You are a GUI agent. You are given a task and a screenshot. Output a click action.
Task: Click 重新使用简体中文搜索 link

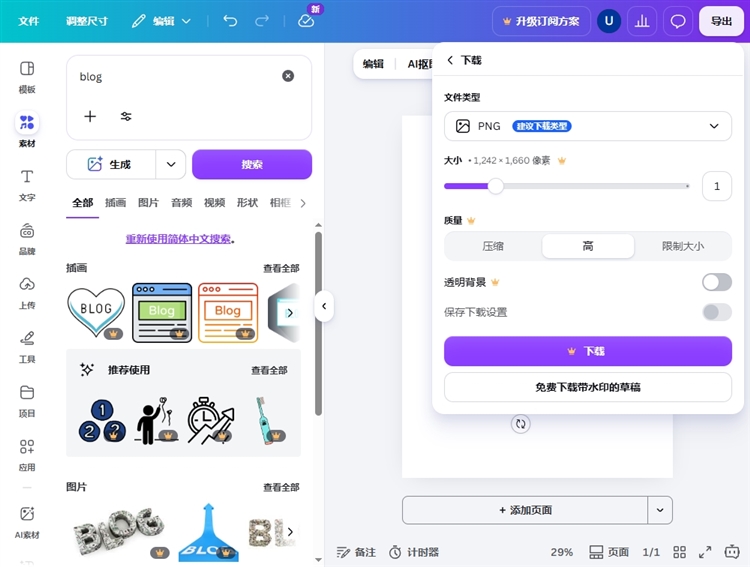[178, 239]
